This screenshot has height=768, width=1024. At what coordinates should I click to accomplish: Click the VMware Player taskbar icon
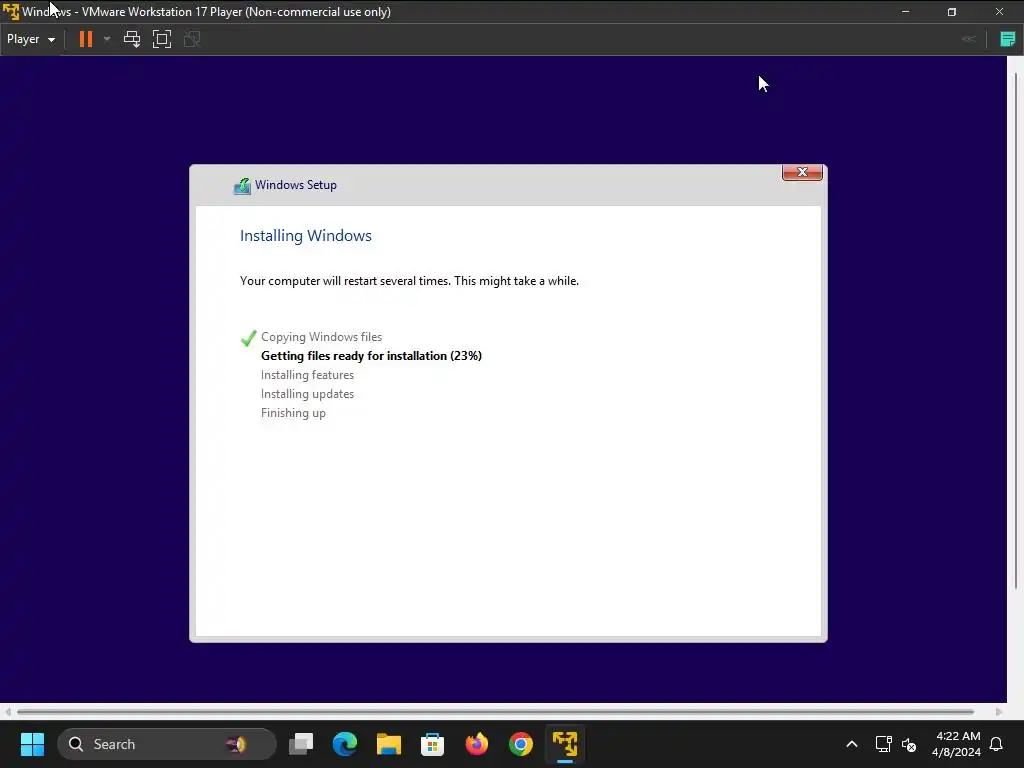click(565, 744)
